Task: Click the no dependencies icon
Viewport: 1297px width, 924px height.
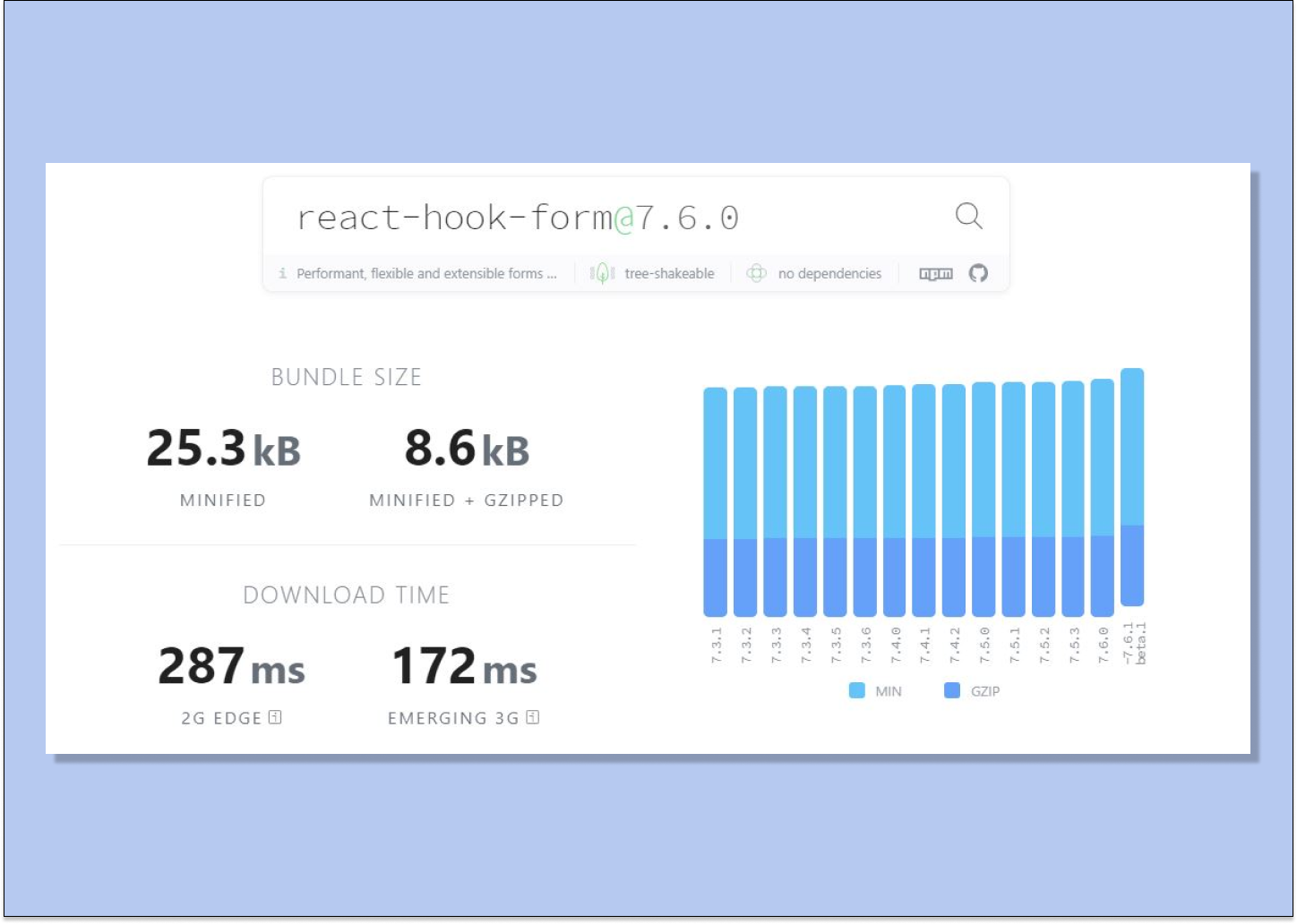Action: point(757,273)
